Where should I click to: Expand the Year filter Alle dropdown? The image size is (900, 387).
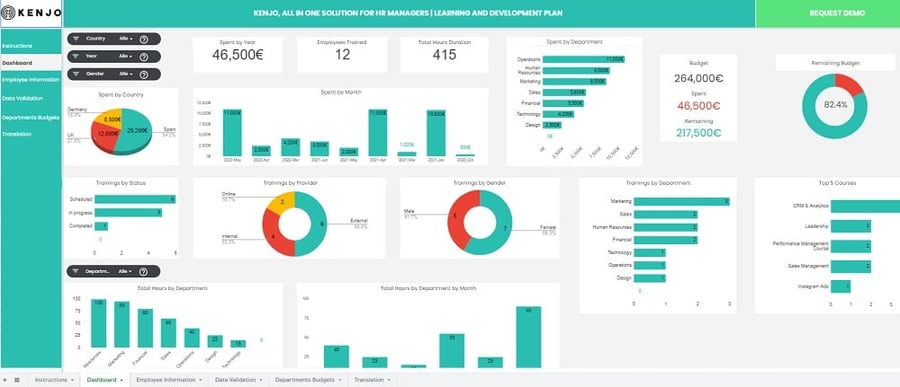pos(126,56)
